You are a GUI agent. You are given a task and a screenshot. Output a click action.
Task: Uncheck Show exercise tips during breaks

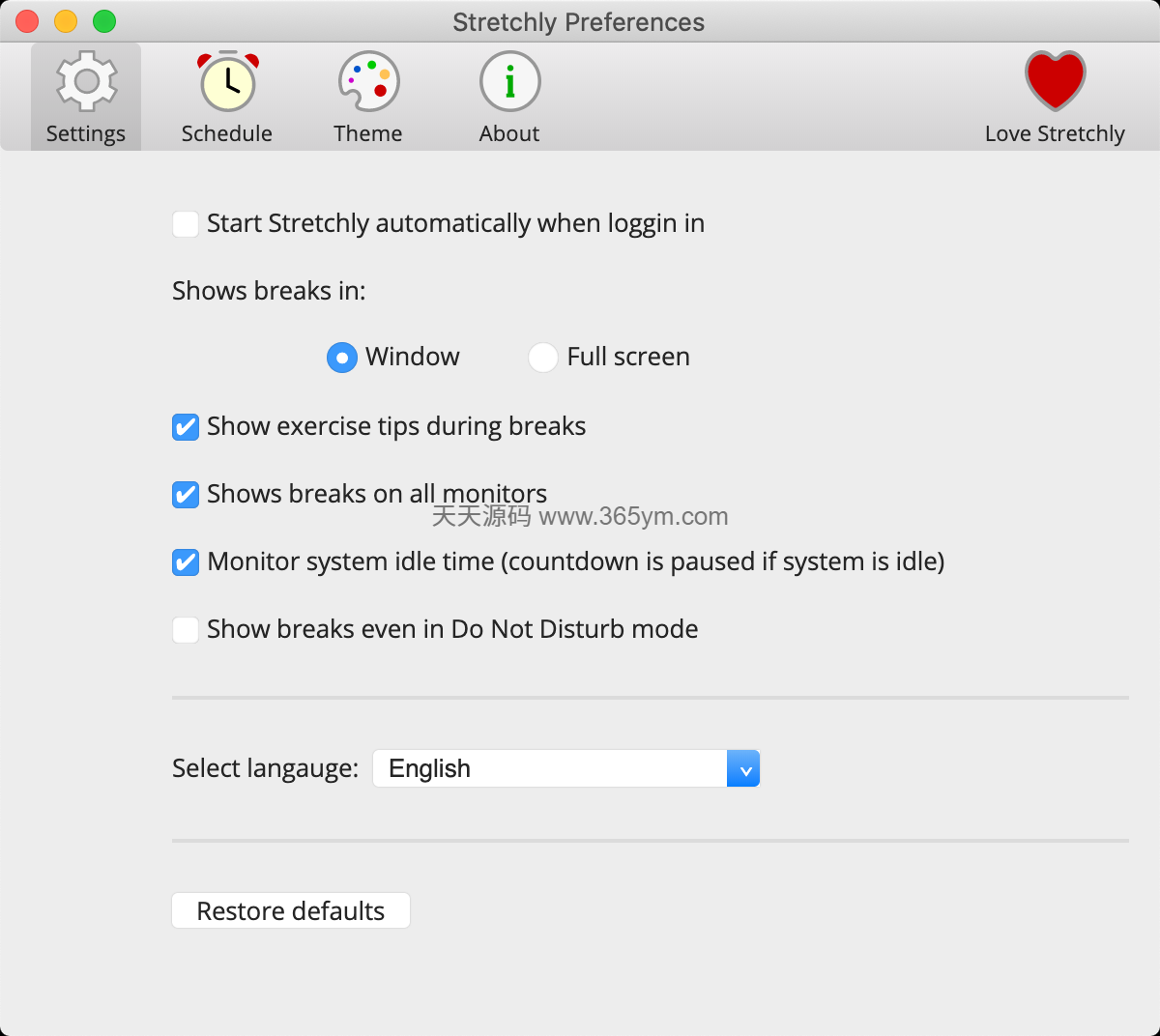click(x=186, y=427)
